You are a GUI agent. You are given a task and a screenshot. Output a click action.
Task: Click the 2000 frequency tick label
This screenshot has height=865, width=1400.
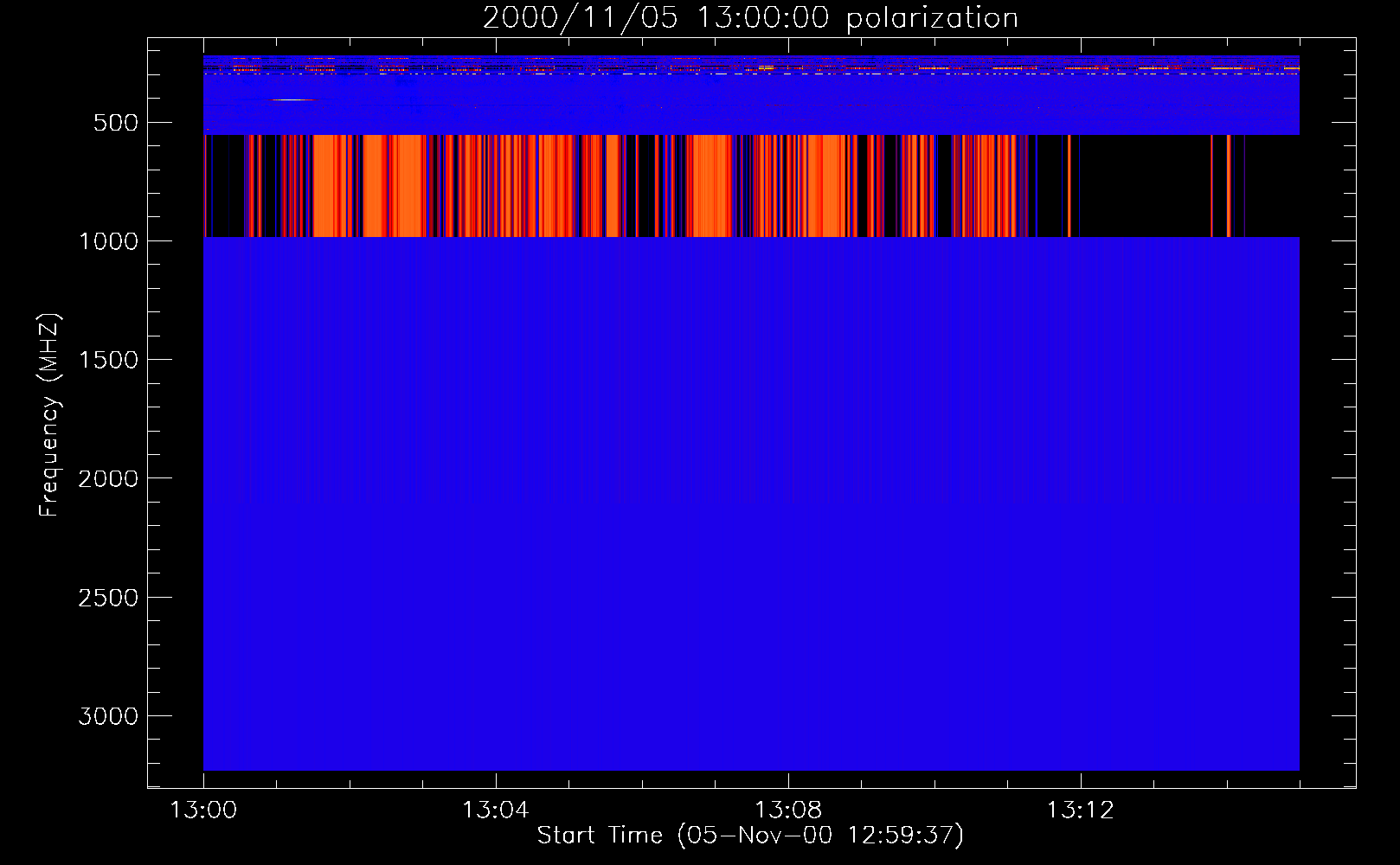pos(108,479)
